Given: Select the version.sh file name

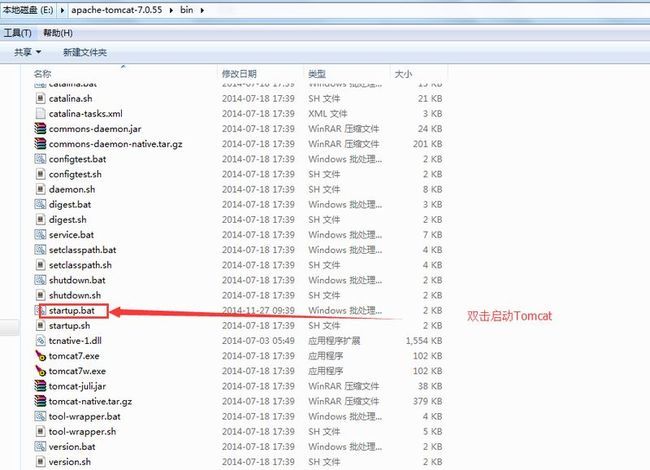Looking at the screenshot, I should click(70, 462).
